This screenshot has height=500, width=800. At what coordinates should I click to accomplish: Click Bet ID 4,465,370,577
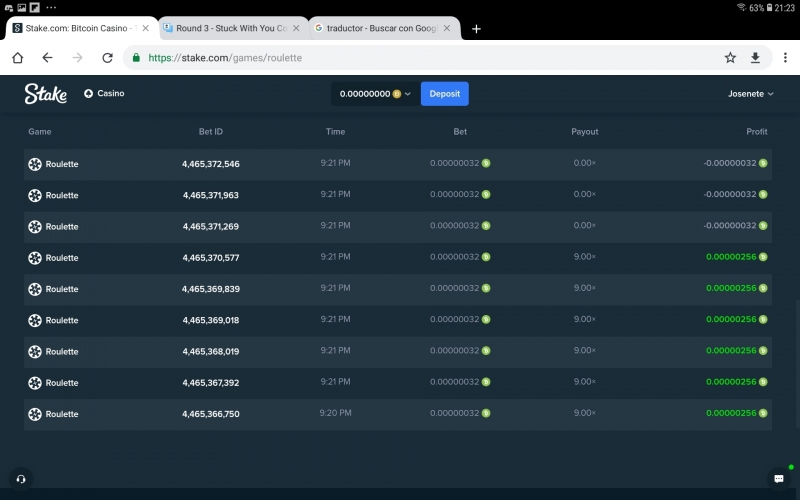point(211,258)
